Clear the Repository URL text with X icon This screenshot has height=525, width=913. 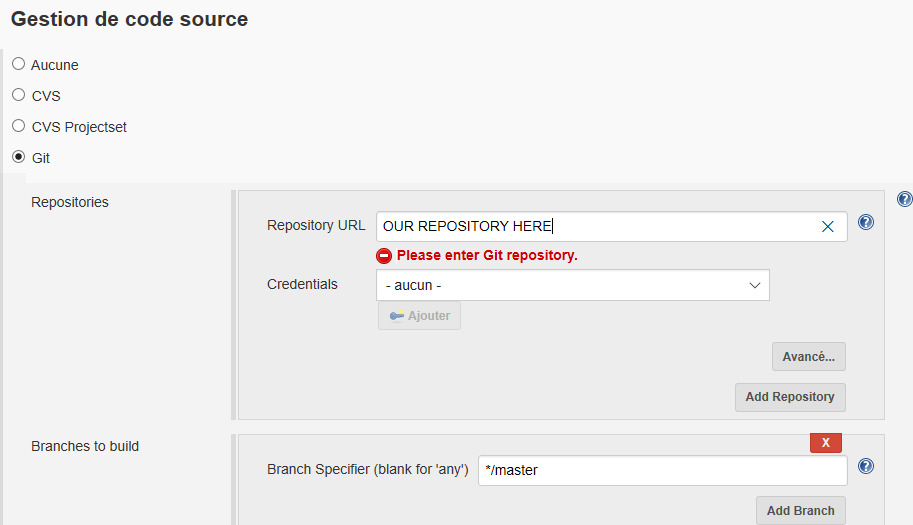tap(827, 227)
